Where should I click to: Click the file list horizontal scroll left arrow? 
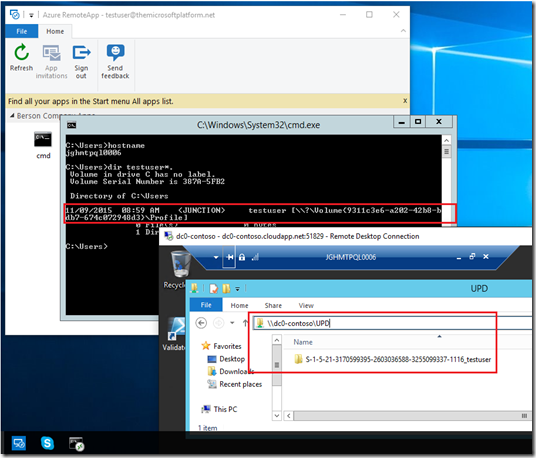tap(289, 416)
